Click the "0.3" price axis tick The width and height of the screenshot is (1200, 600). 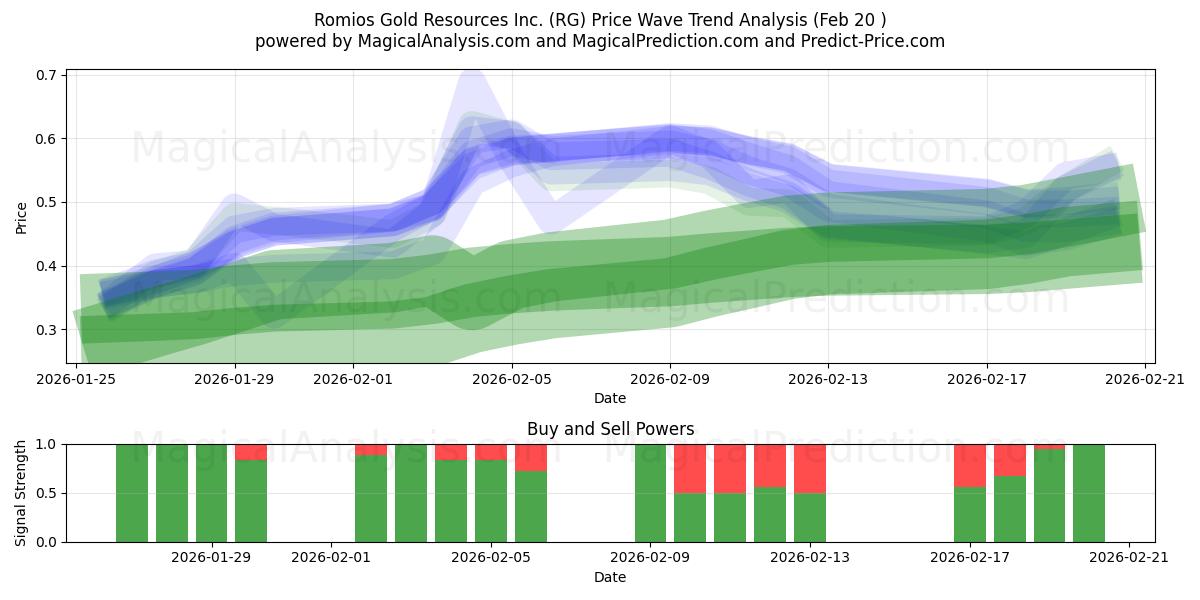[x=48, y=330]
